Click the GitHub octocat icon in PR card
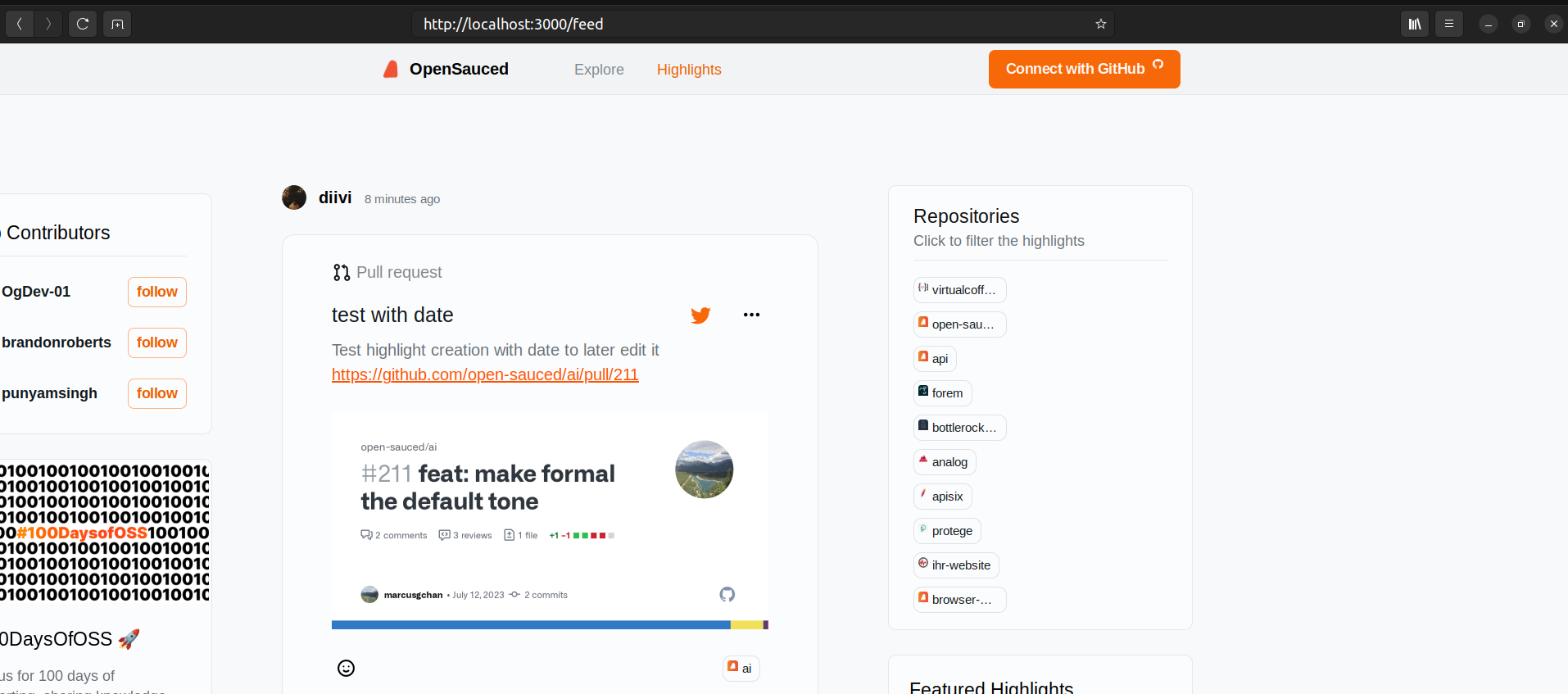Image resolution: width=1568 pixels, height=694 pixels. [x=727, y=594]
